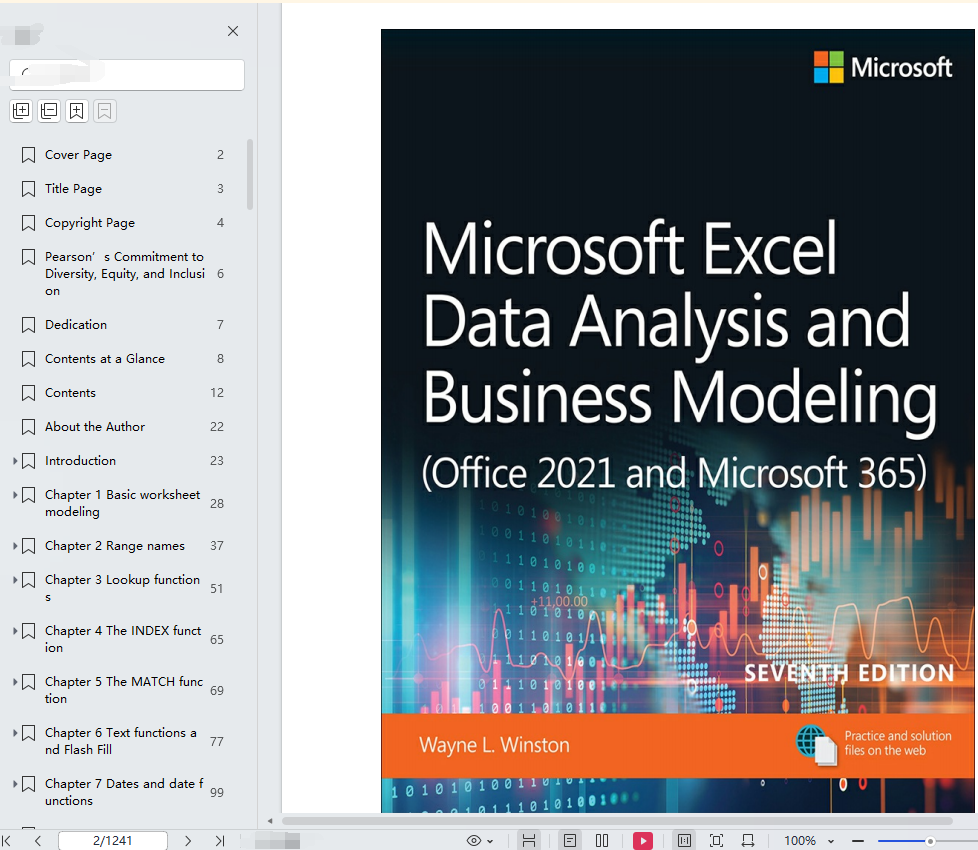The image size is (978, 850).
Task: Jump to last page button
Action: click(220, 841)
